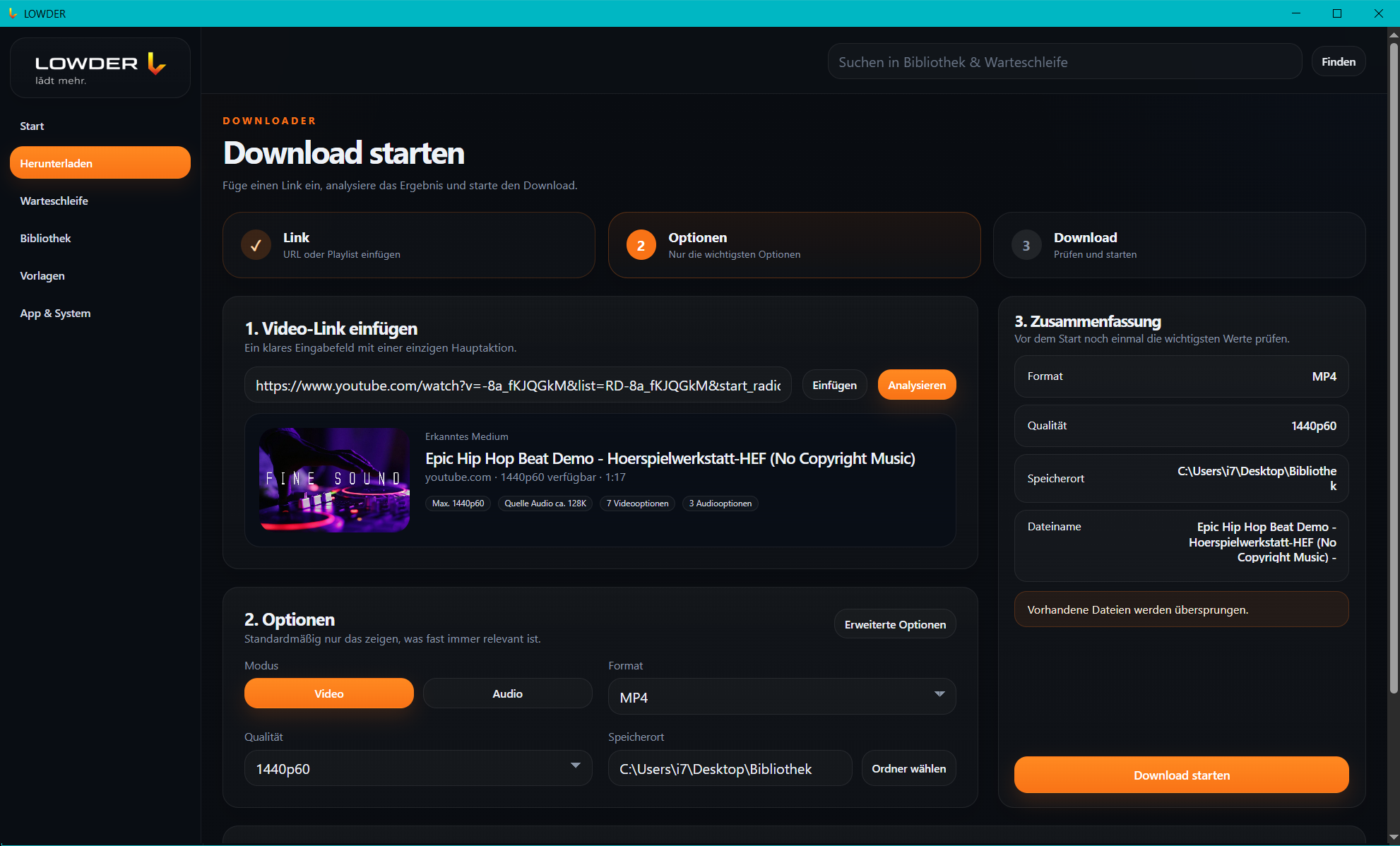Image resolution: width=1400 pixels, height=846 pixels.
Task: Click the checkmark icon of Link step
Action: pos(256,245)
